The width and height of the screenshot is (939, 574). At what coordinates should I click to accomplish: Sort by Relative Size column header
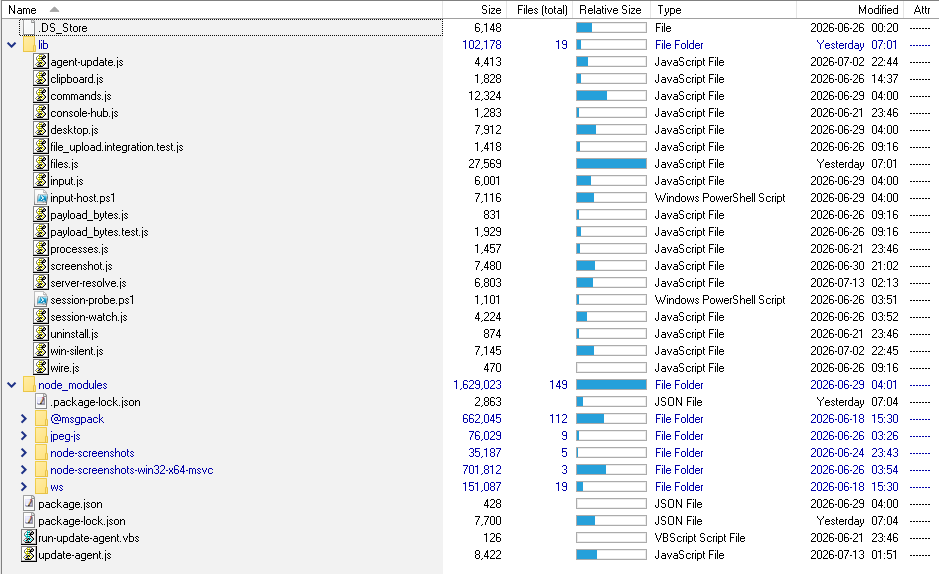coord(612,10)
